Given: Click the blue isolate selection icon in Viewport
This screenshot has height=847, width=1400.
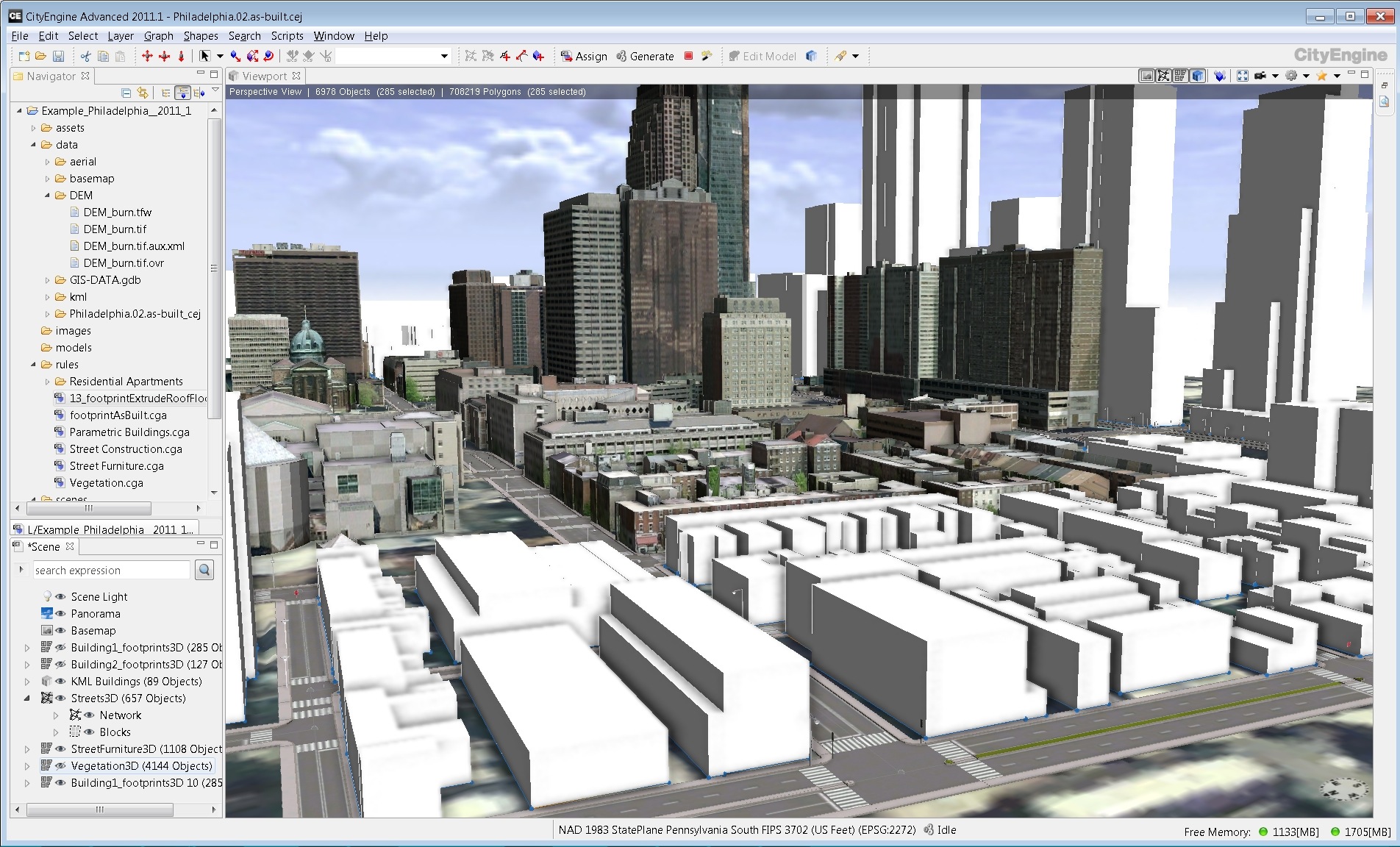Looking at the screenshot, I should 1220,76.
